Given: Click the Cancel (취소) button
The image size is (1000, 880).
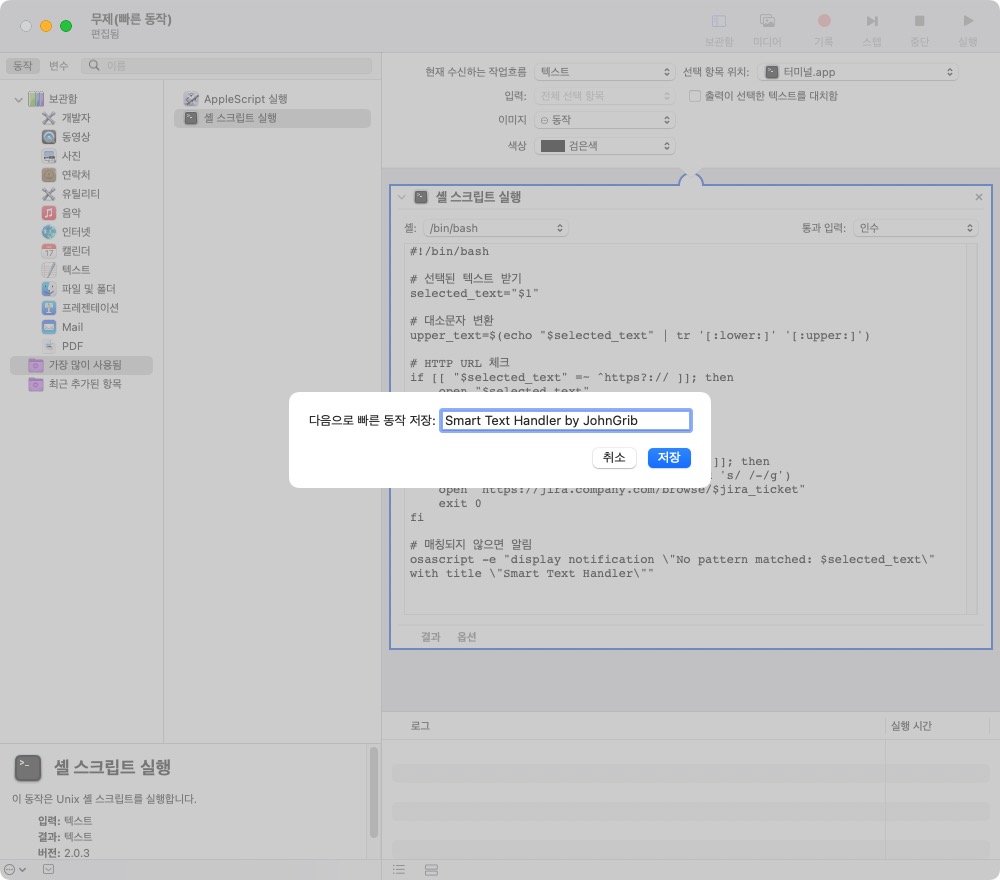Looking at the screenshot, I should [x=614, y=457].
